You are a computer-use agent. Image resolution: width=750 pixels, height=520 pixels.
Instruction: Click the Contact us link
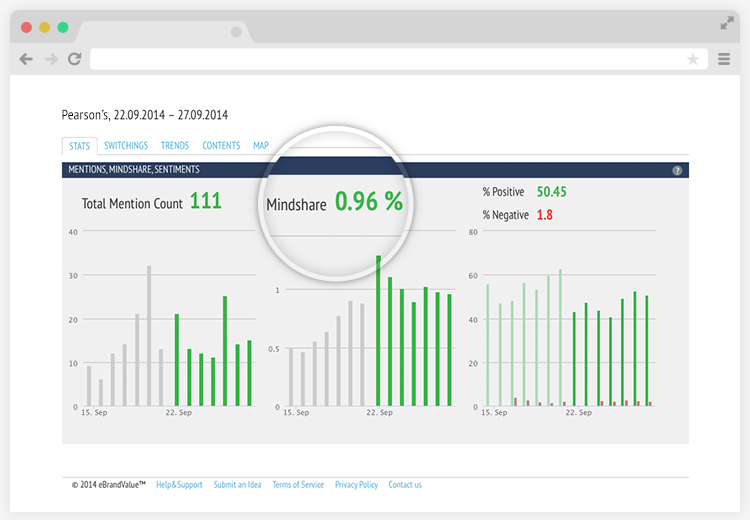click(405, 485)
